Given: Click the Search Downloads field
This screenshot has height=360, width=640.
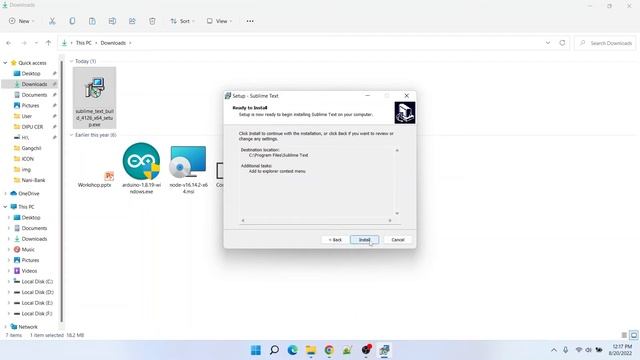Looking at the screenshot, I should [605, 43].
